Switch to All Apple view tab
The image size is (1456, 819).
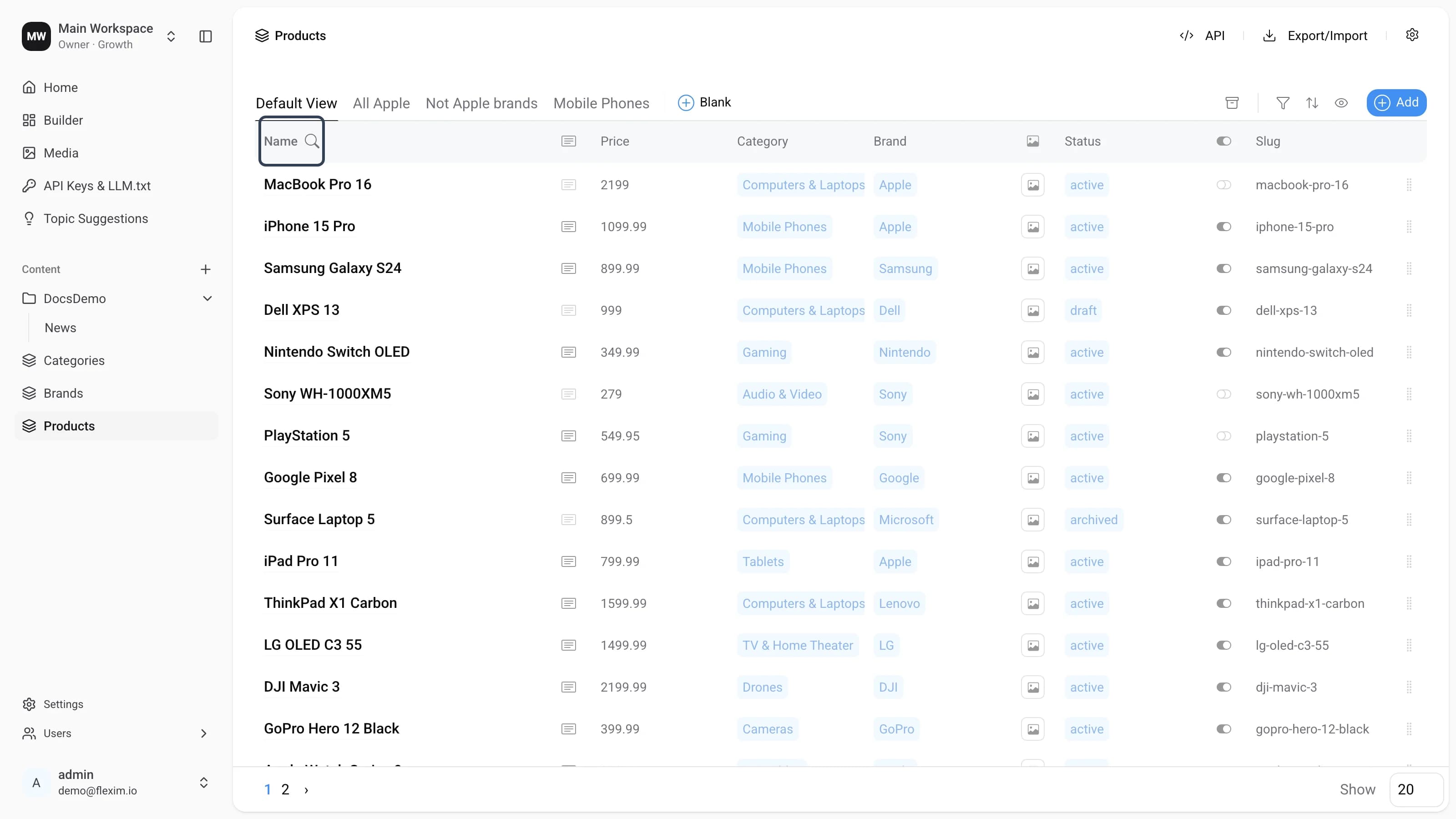pyautogui.click(x=382, y=103)
